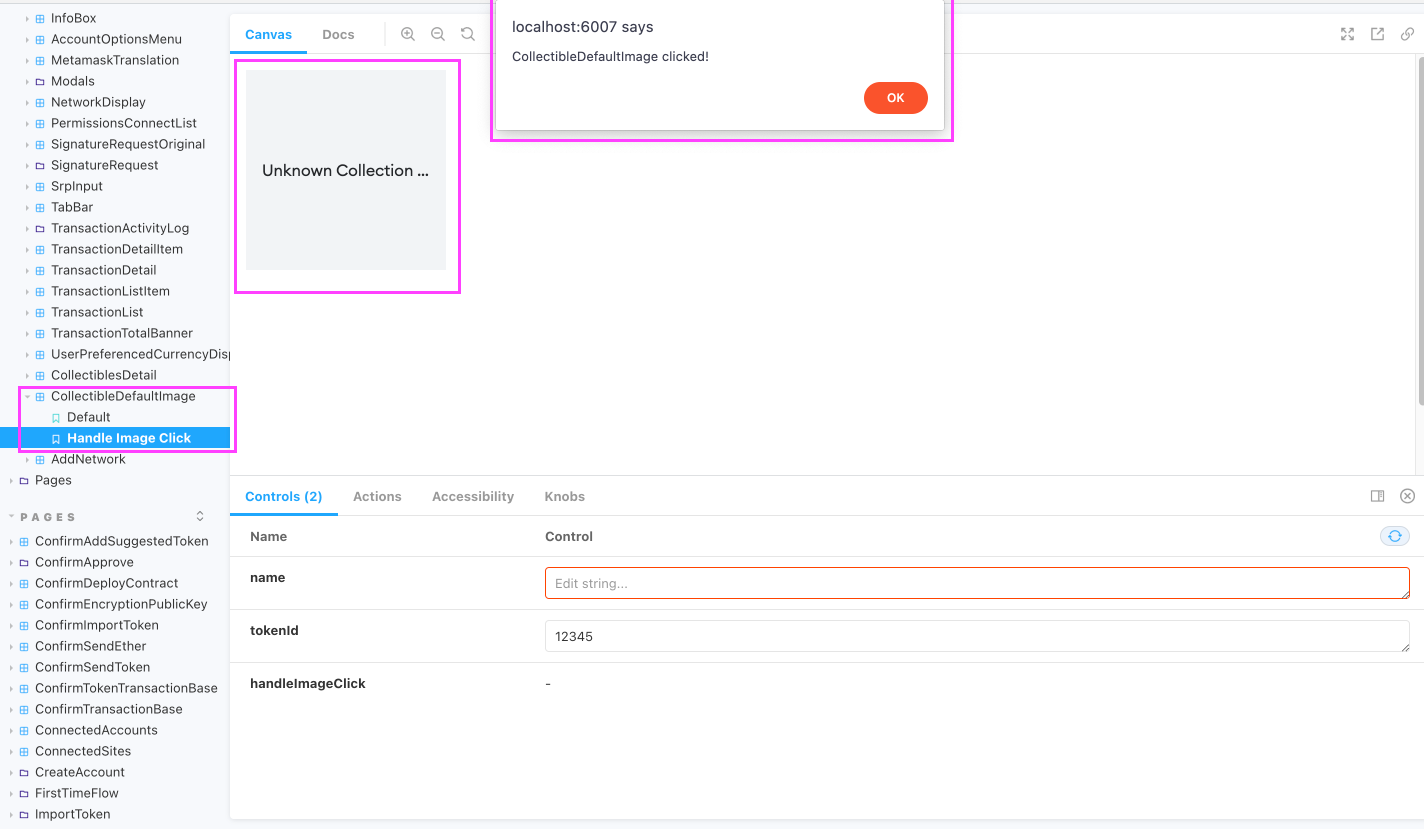The width and height of the screenshot is (1424, 829).
Task: Expand the ImportToken folder
Action: click(12, 814)
